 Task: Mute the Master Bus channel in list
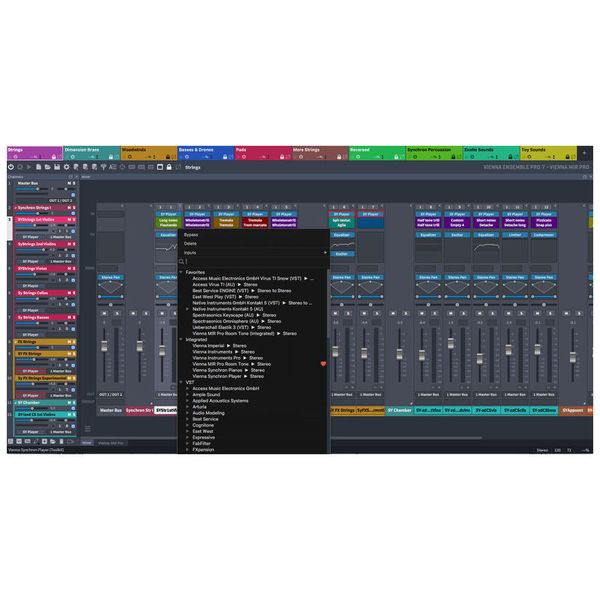69,184
